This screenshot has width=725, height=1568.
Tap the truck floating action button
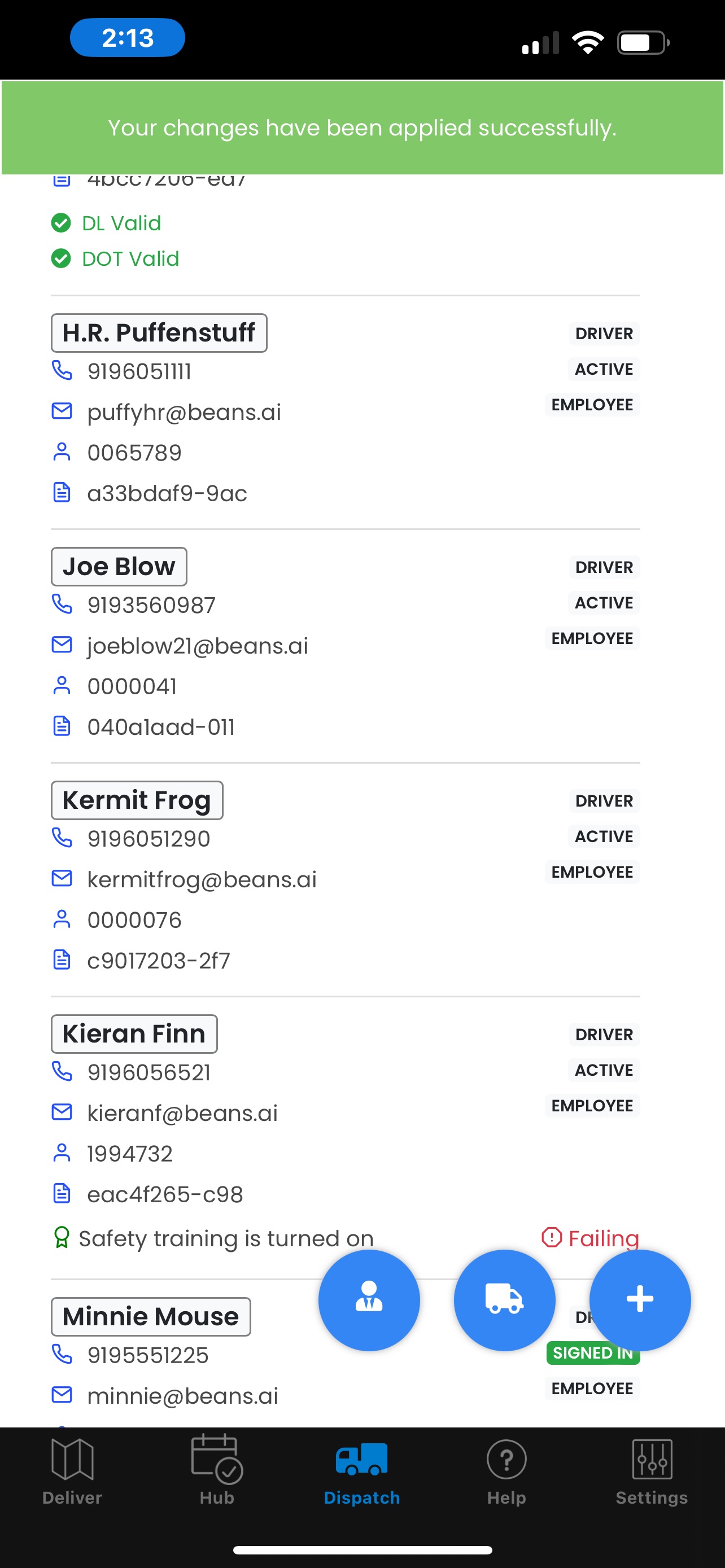[x=504, y=1299]
